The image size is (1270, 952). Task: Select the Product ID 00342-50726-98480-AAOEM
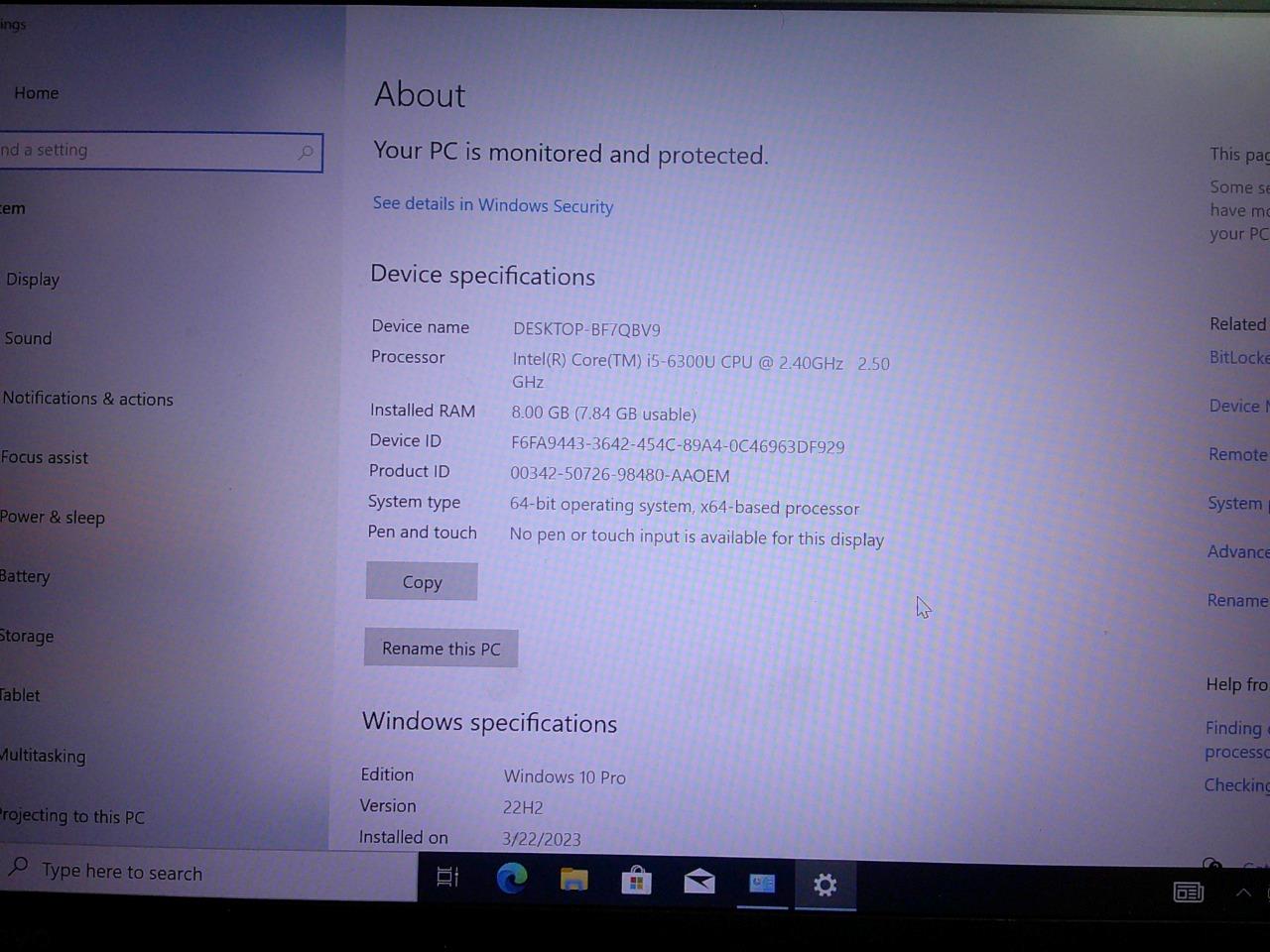(619, 475)
